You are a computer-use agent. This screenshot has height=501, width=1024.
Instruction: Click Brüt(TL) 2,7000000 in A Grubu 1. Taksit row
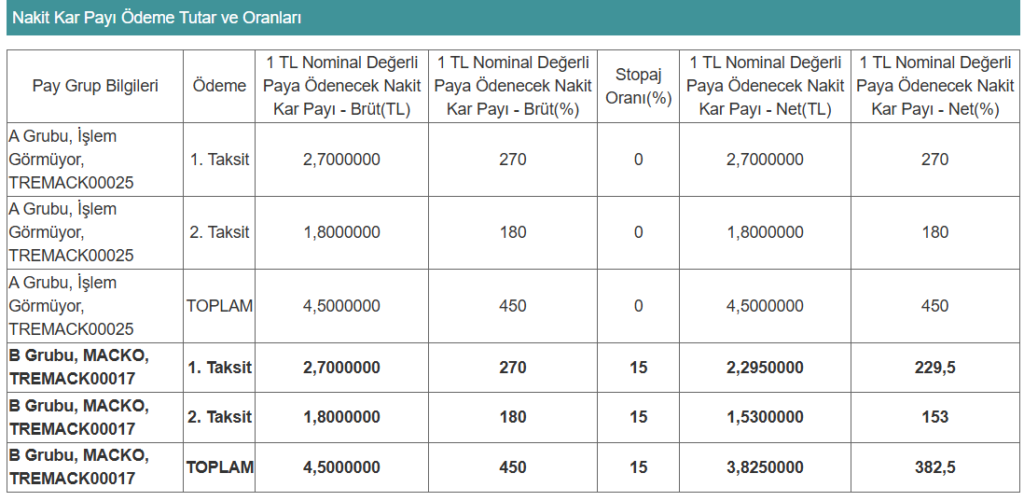point(342,159)
